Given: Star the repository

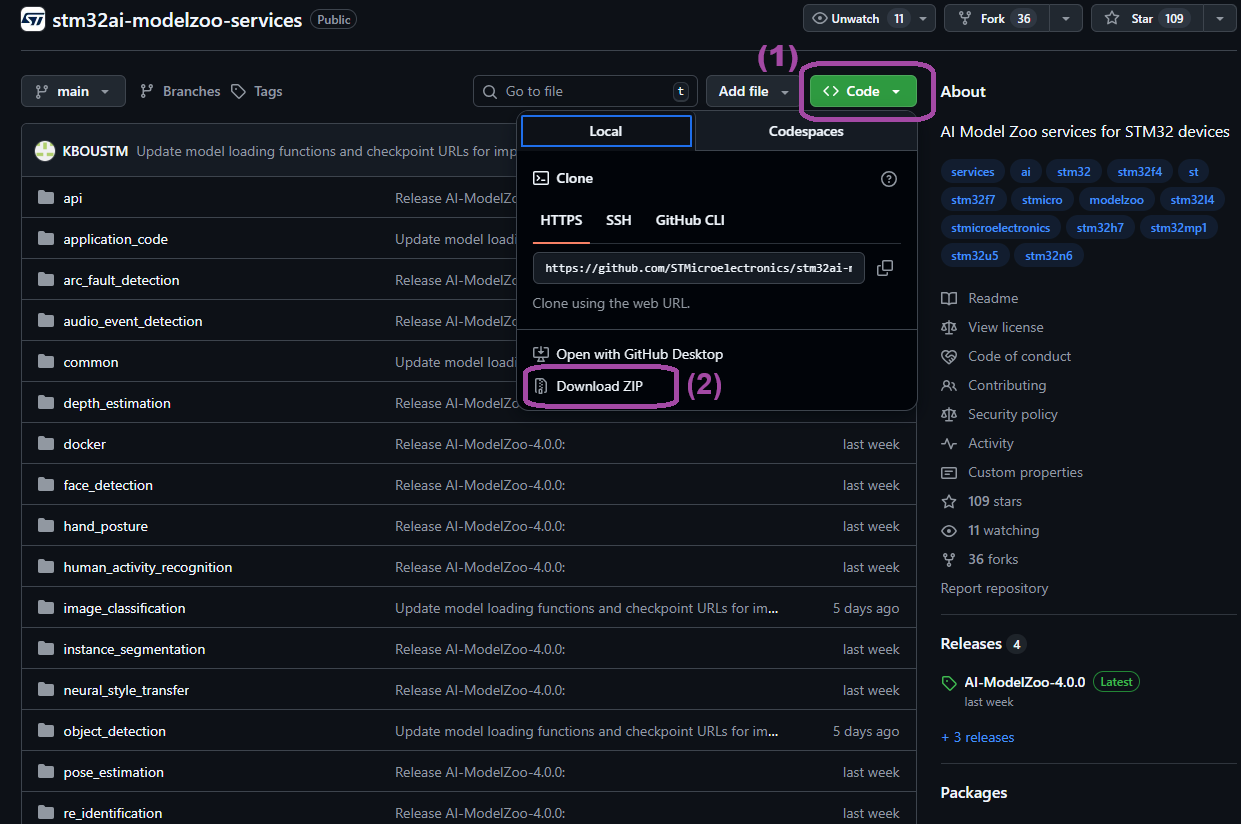Looking at the screenshot, I should point(1148,18).
